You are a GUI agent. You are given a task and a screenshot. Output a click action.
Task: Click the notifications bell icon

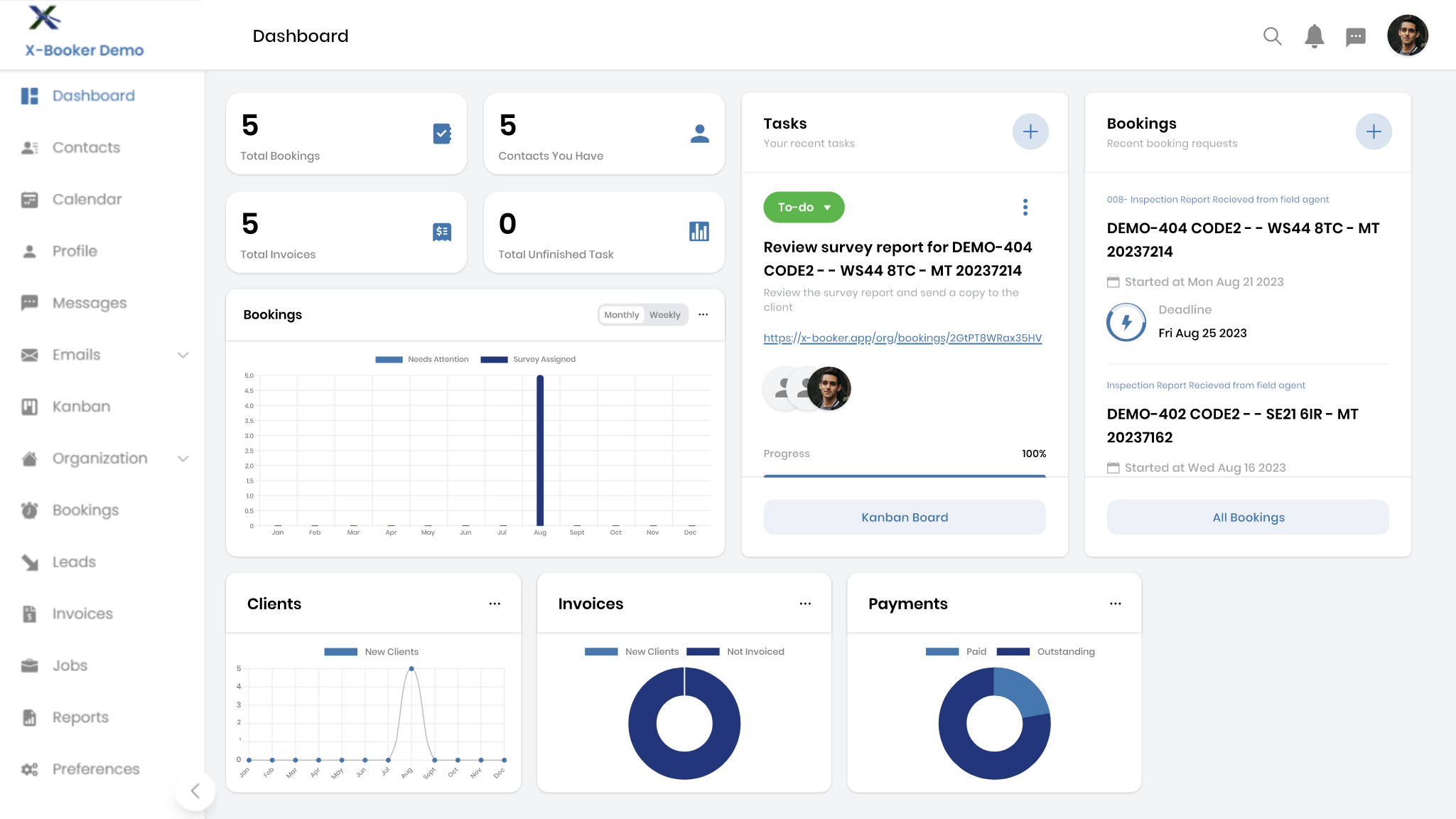pos(1314,36)
